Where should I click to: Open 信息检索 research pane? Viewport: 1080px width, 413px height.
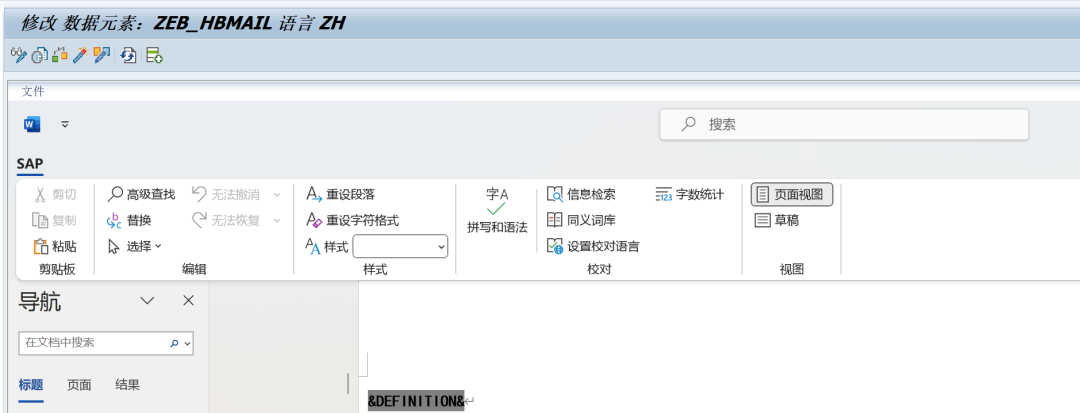[x=581, y=195]
